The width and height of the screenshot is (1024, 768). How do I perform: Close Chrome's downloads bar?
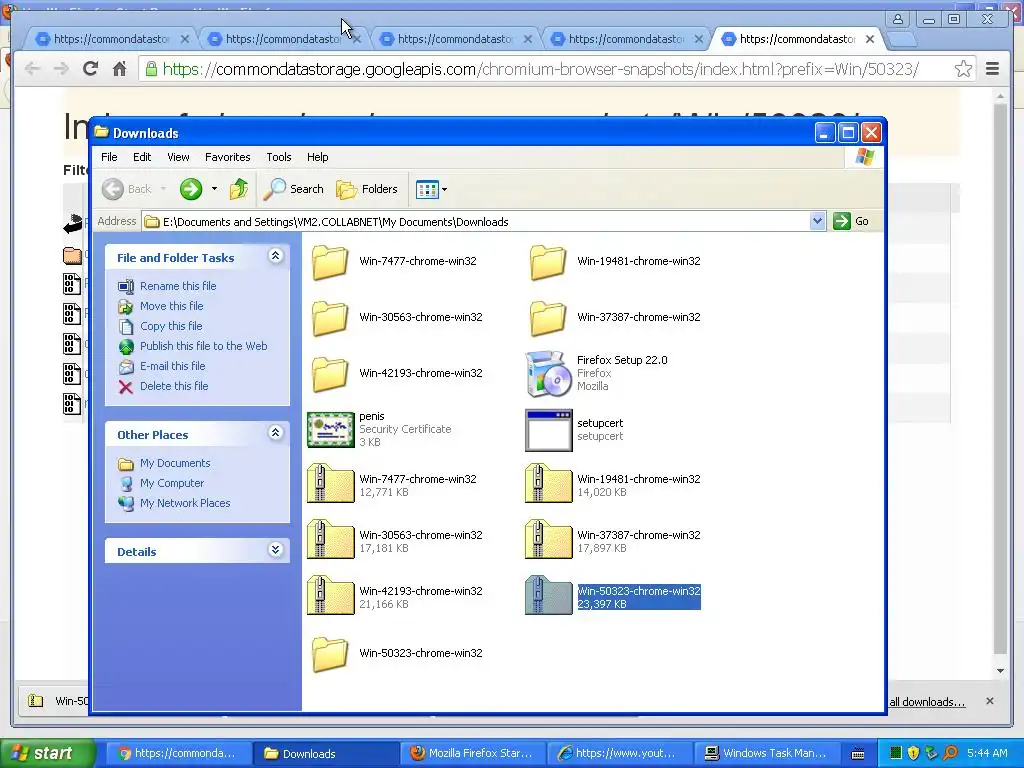coord(990,701)
